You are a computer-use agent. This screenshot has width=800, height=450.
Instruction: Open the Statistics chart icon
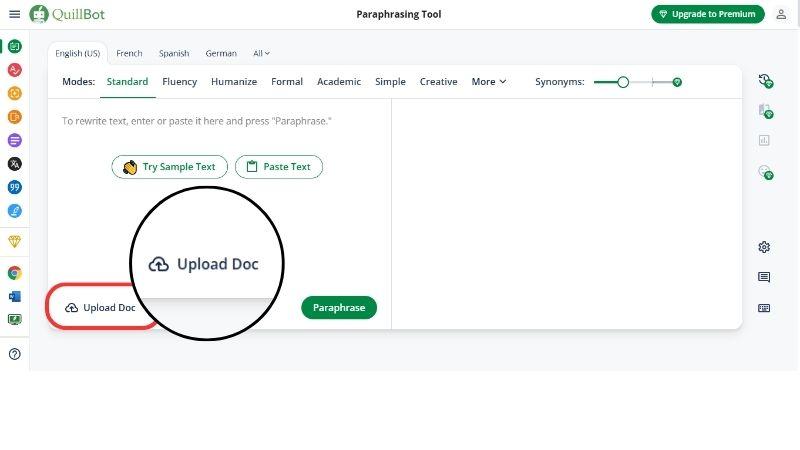tap(764, 140)
